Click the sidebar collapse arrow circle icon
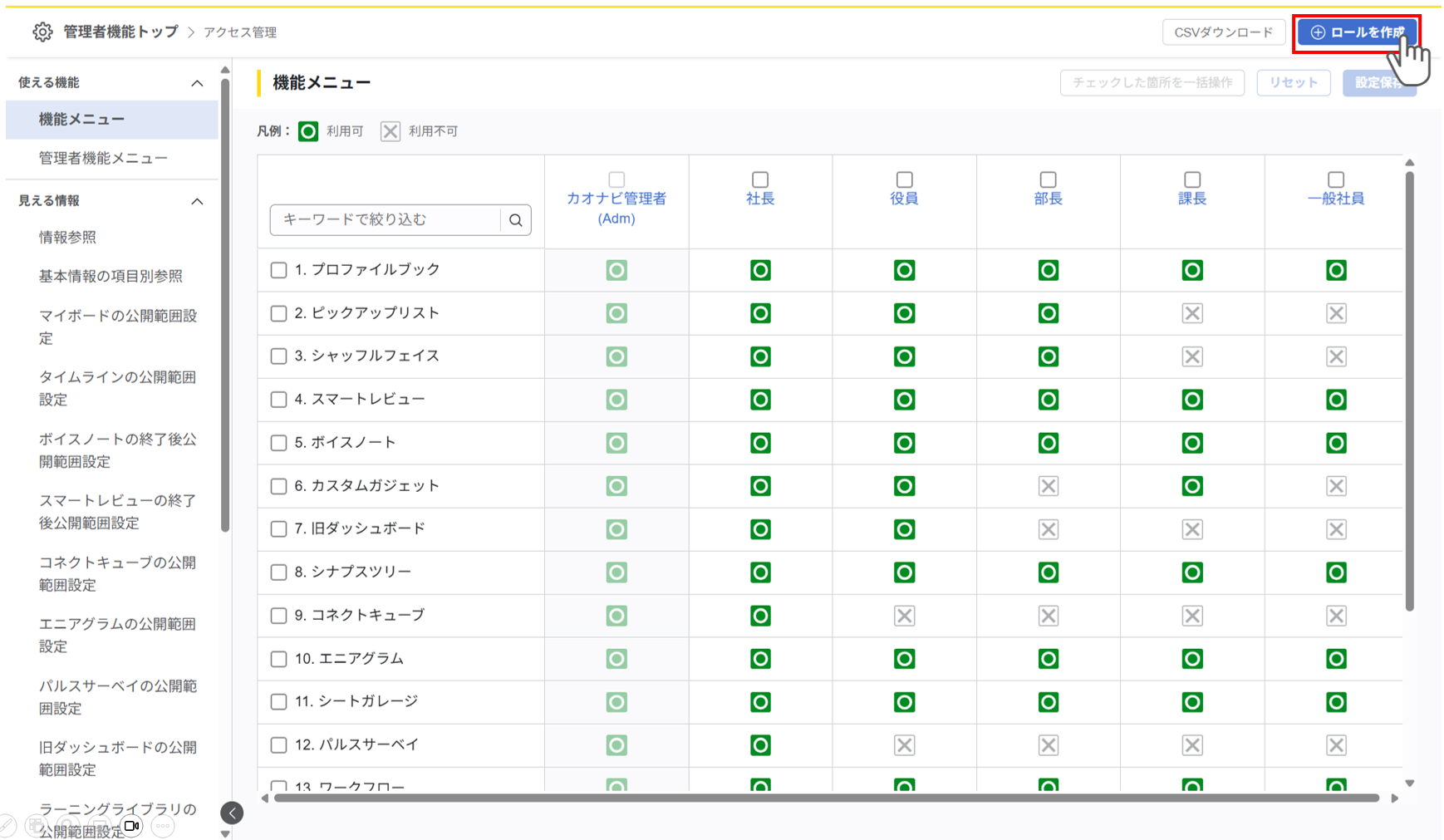Screen dimensions: 1444x840 [233, 813]
